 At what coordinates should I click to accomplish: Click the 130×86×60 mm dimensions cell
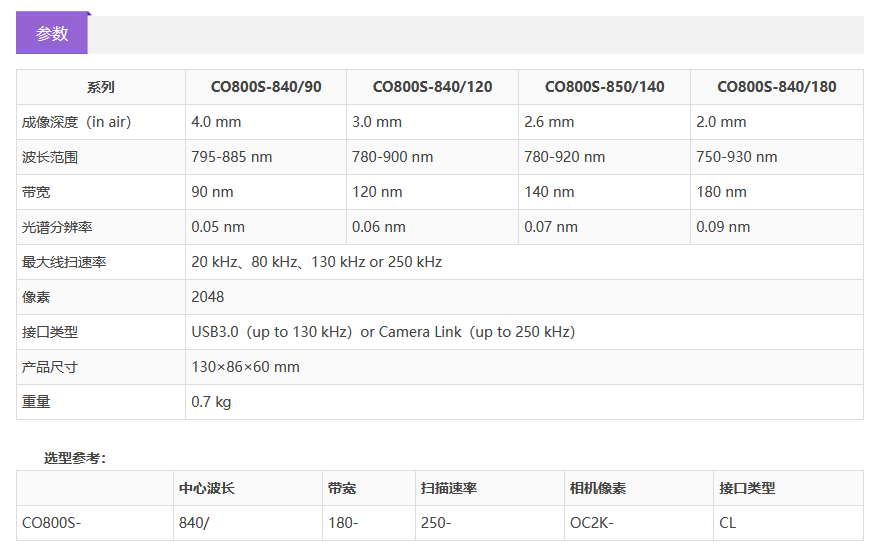click(x=245, y=367)
